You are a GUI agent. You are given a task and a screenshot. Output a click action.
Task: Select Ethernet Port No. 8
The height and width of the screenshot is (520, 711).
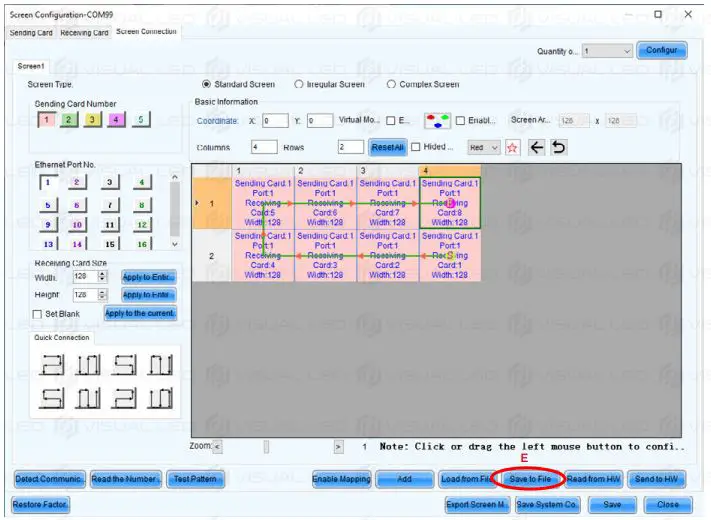pyautogui.click(x=142, y=205)
